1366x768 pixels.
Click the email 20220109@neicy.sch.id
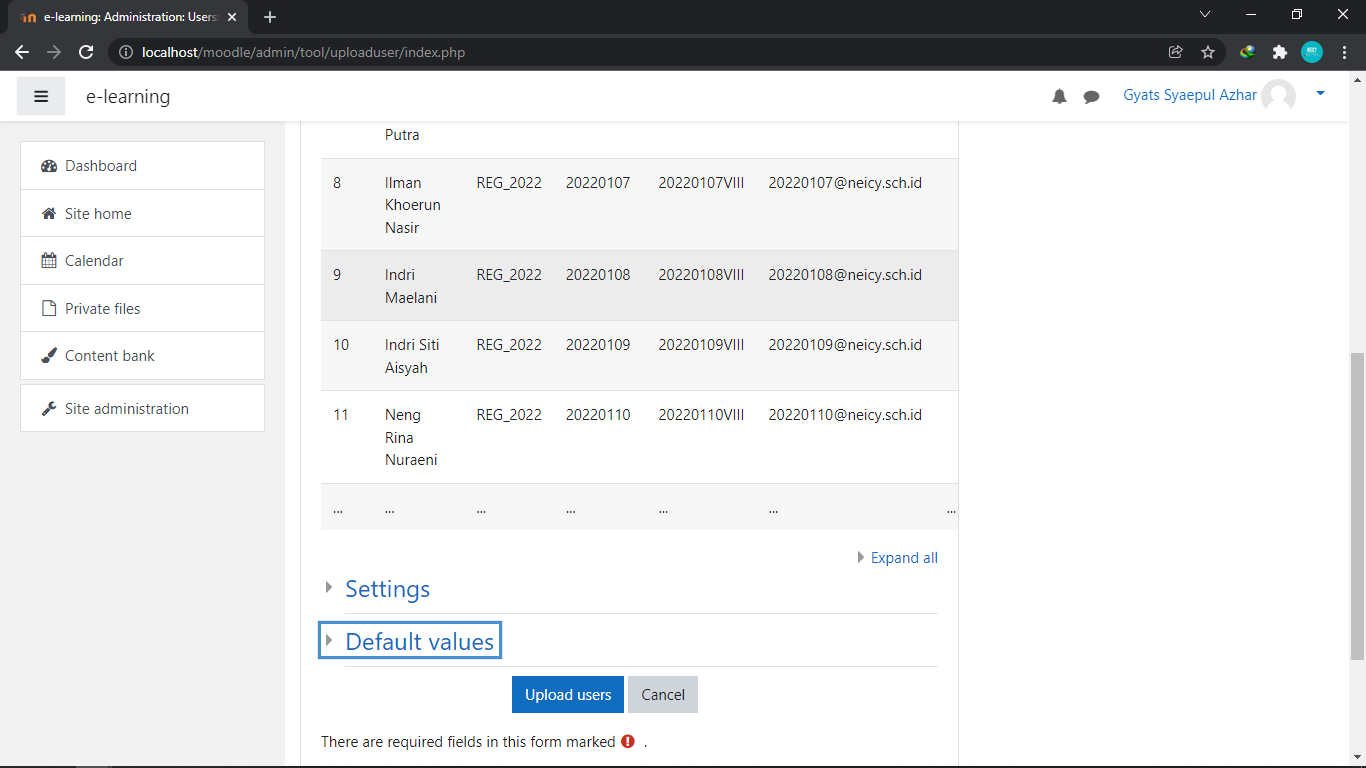[845, 345]
